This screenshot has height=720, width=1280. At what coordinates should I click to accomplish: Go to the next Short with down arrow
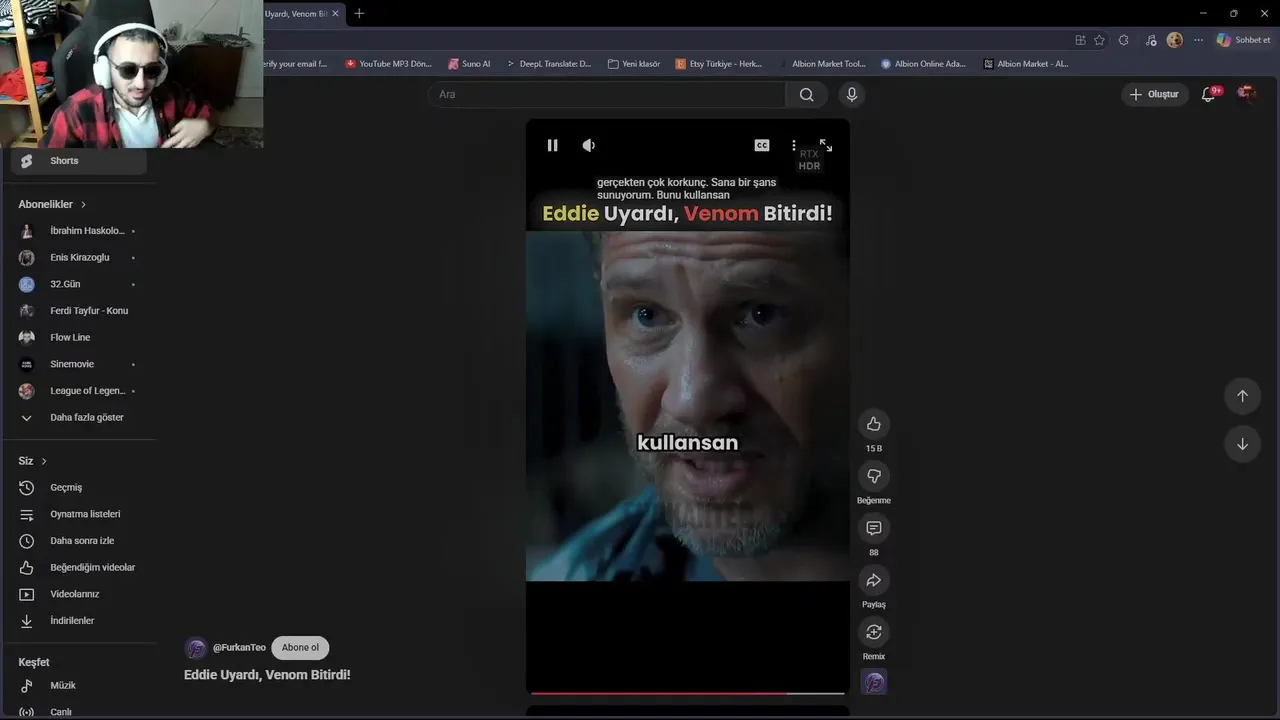point(1242,444)
